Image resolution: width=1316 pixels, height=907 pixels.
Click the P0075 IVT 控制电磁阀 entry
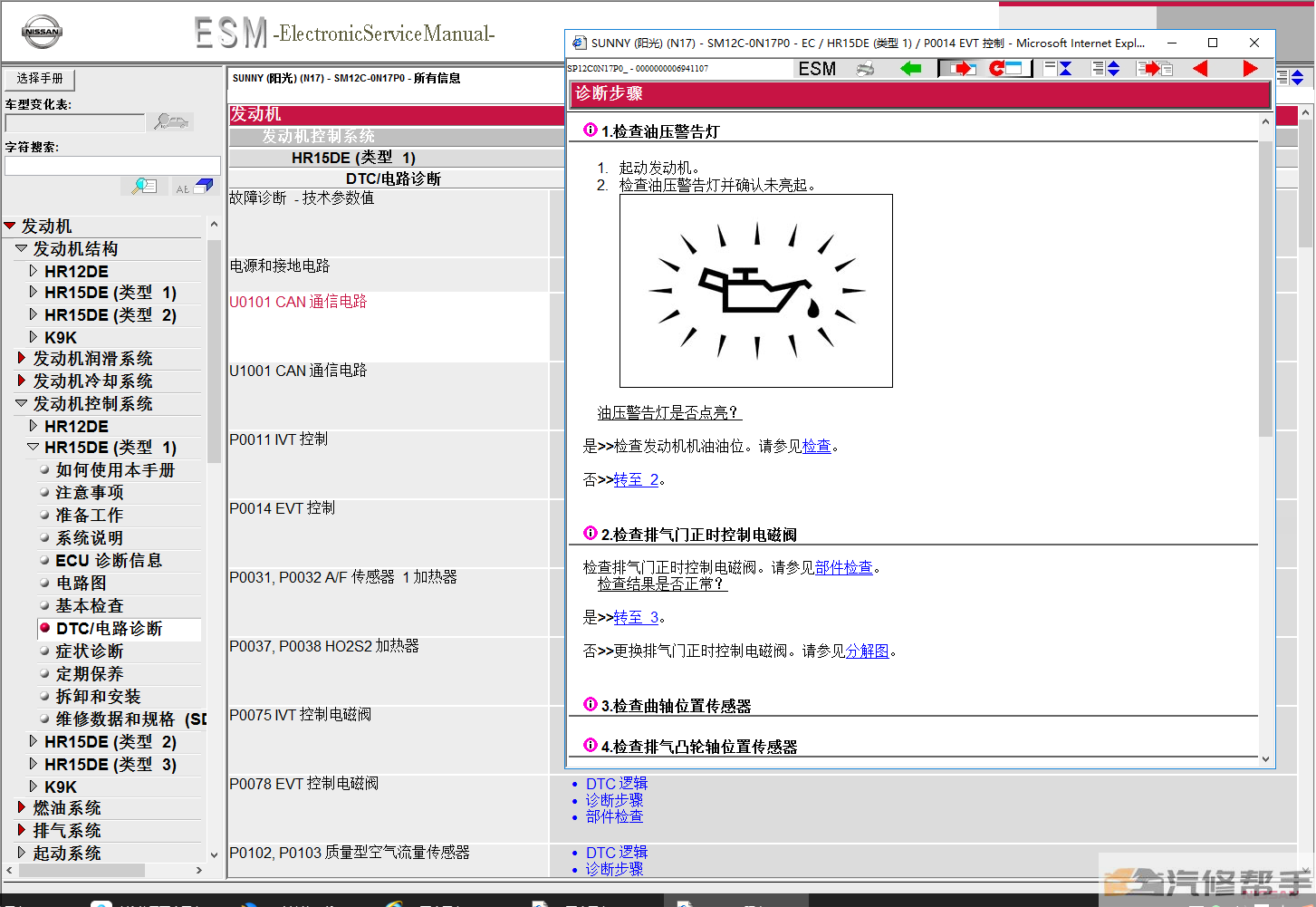[x=301, y=715]
